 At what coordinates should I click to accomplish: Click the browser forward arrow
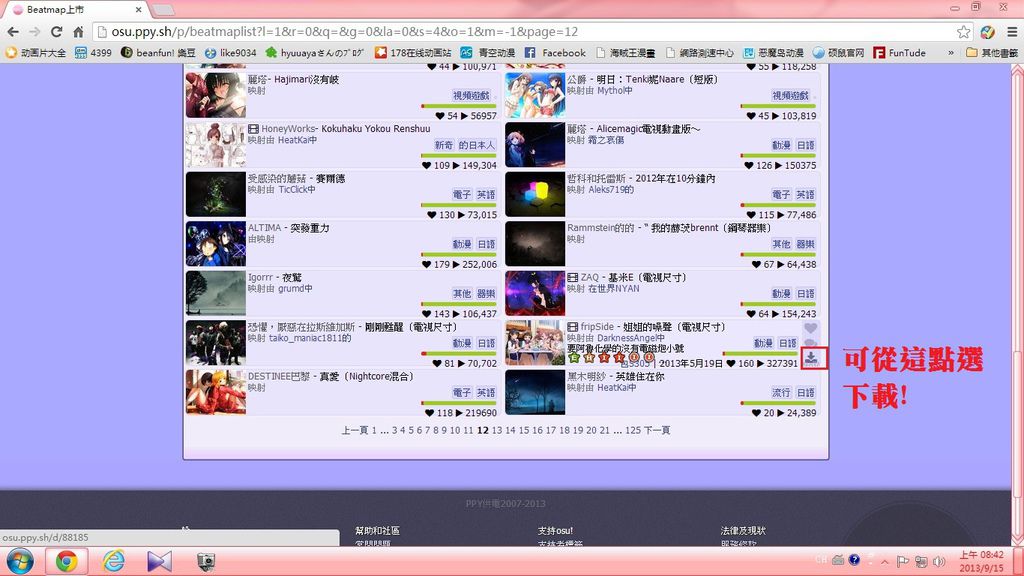pyautogui.click(x=35, y=31)
